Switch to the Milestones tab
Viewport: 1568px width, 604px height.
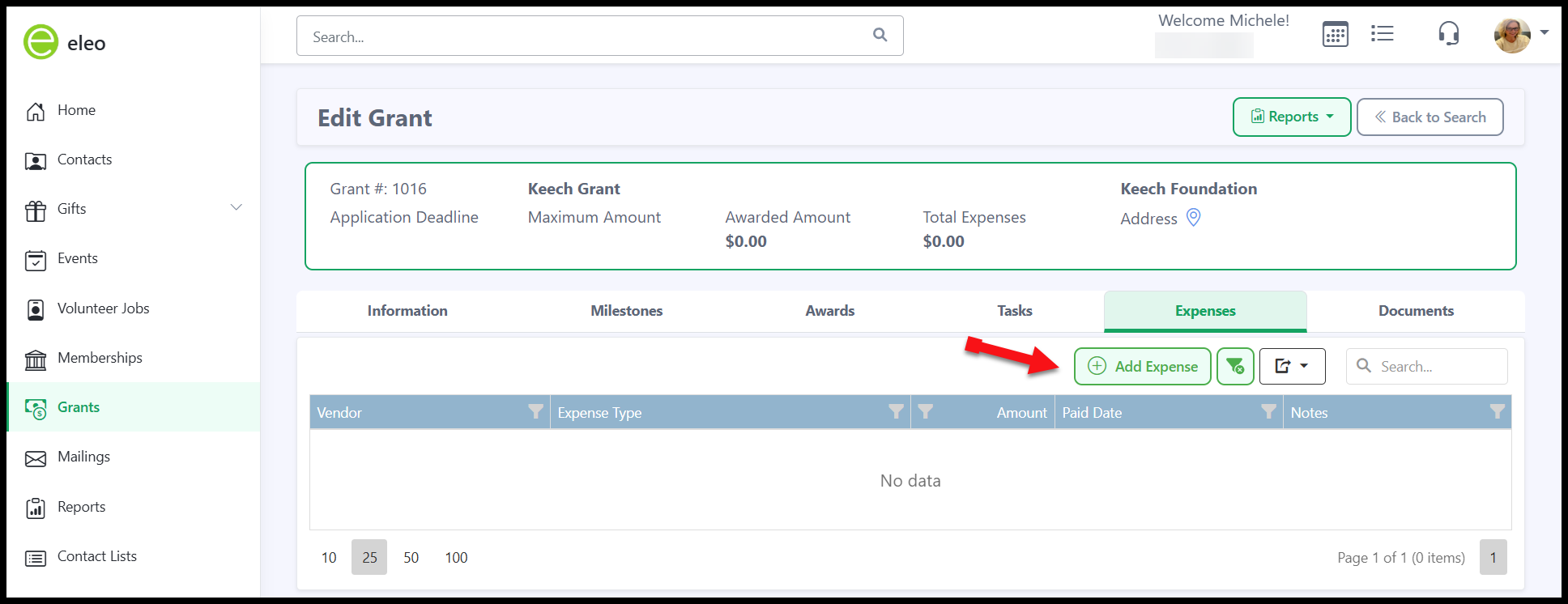627,311
